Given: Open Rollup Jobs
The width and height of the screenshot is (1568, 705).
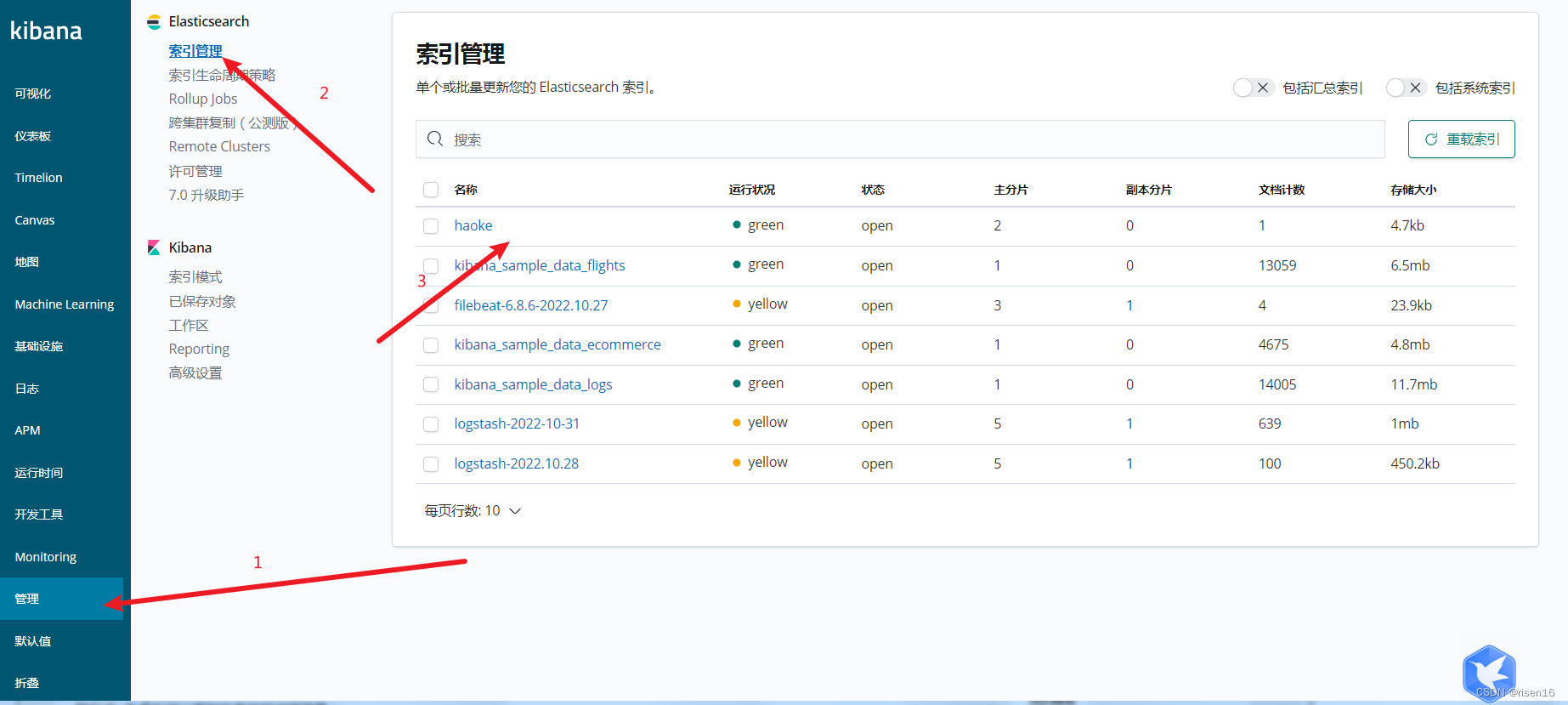Looking at the screenshot, I should click(203, 99).
